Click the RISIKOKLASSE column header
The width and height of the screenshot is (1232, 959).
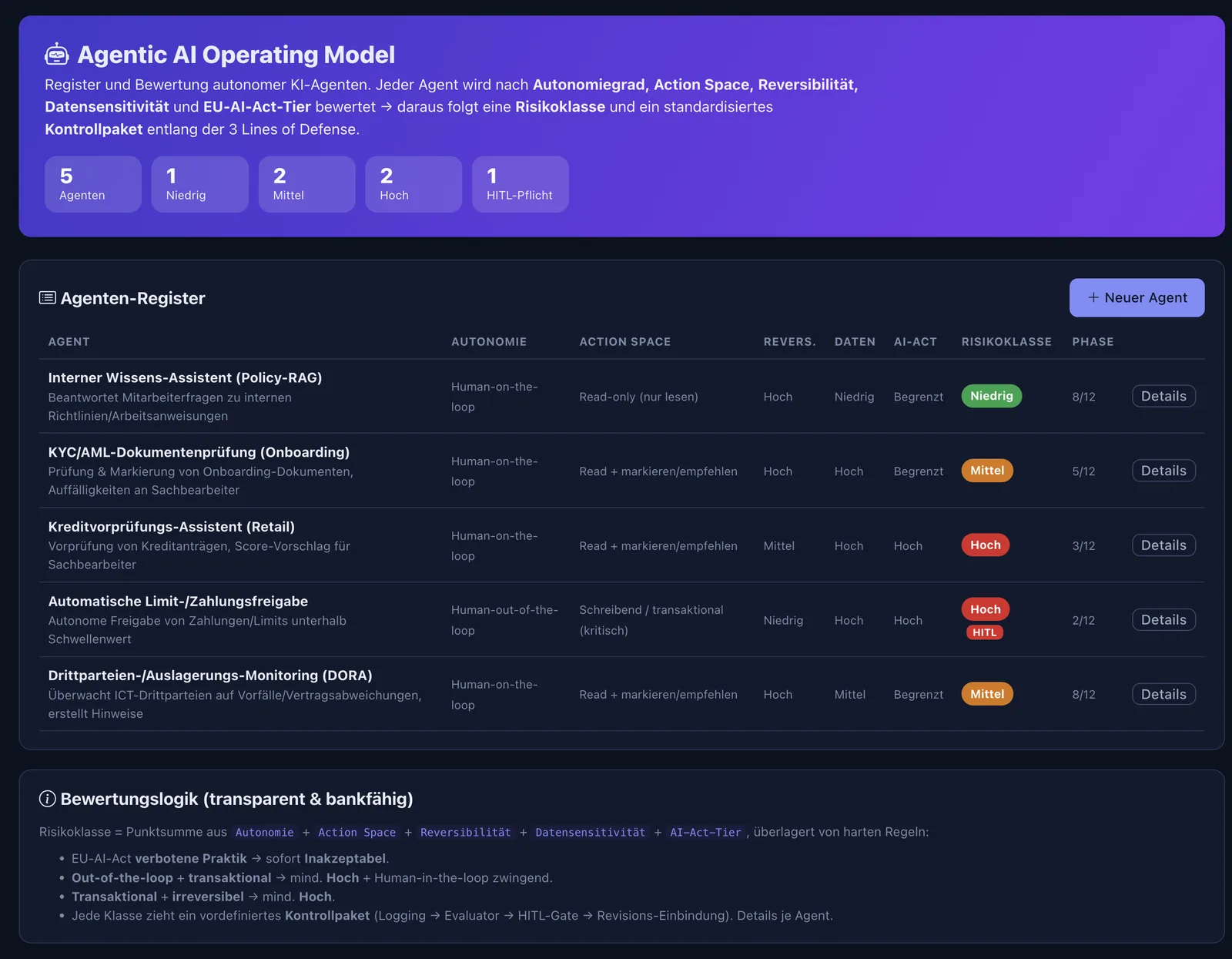pos(1006,341)
